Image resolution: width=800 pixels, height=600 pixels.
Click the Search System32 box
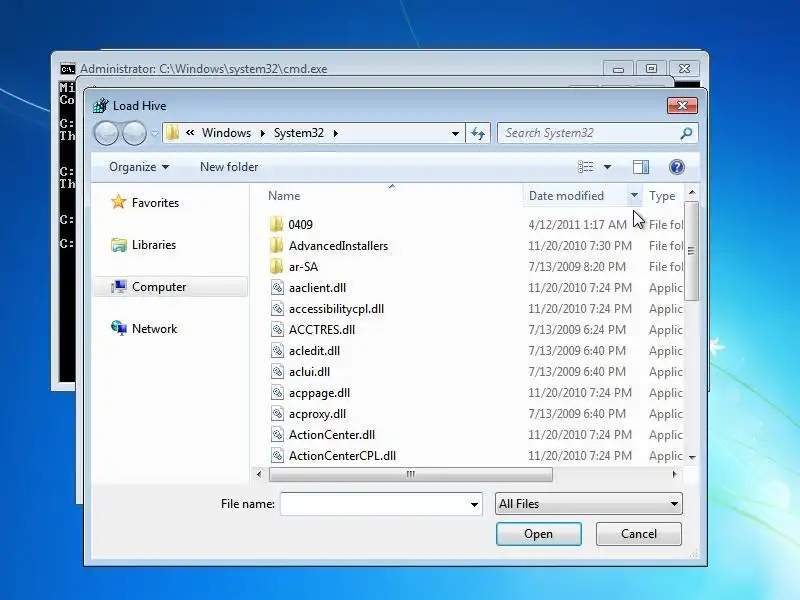click(597, 133)
